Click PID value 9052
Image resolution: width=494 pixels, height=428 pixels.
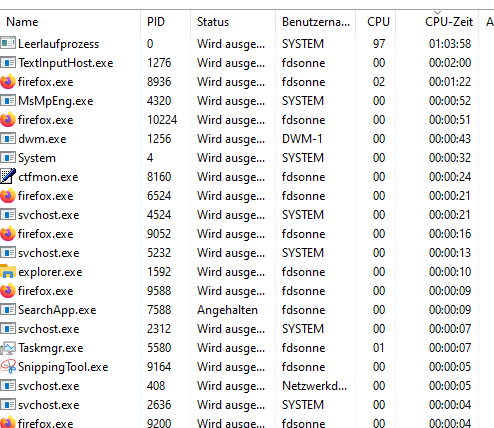click(159, 234)
